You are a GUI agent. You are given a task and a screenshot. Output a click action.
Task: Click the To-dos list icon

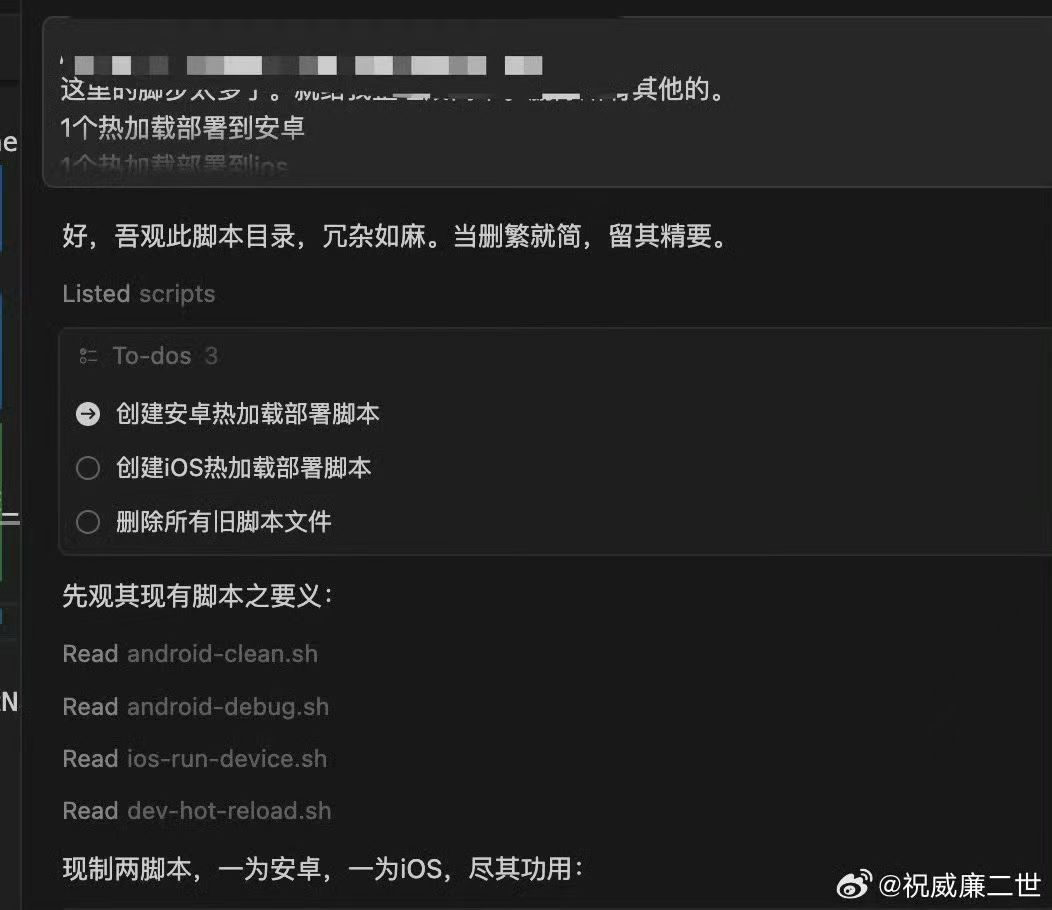(x=88, y=356)
